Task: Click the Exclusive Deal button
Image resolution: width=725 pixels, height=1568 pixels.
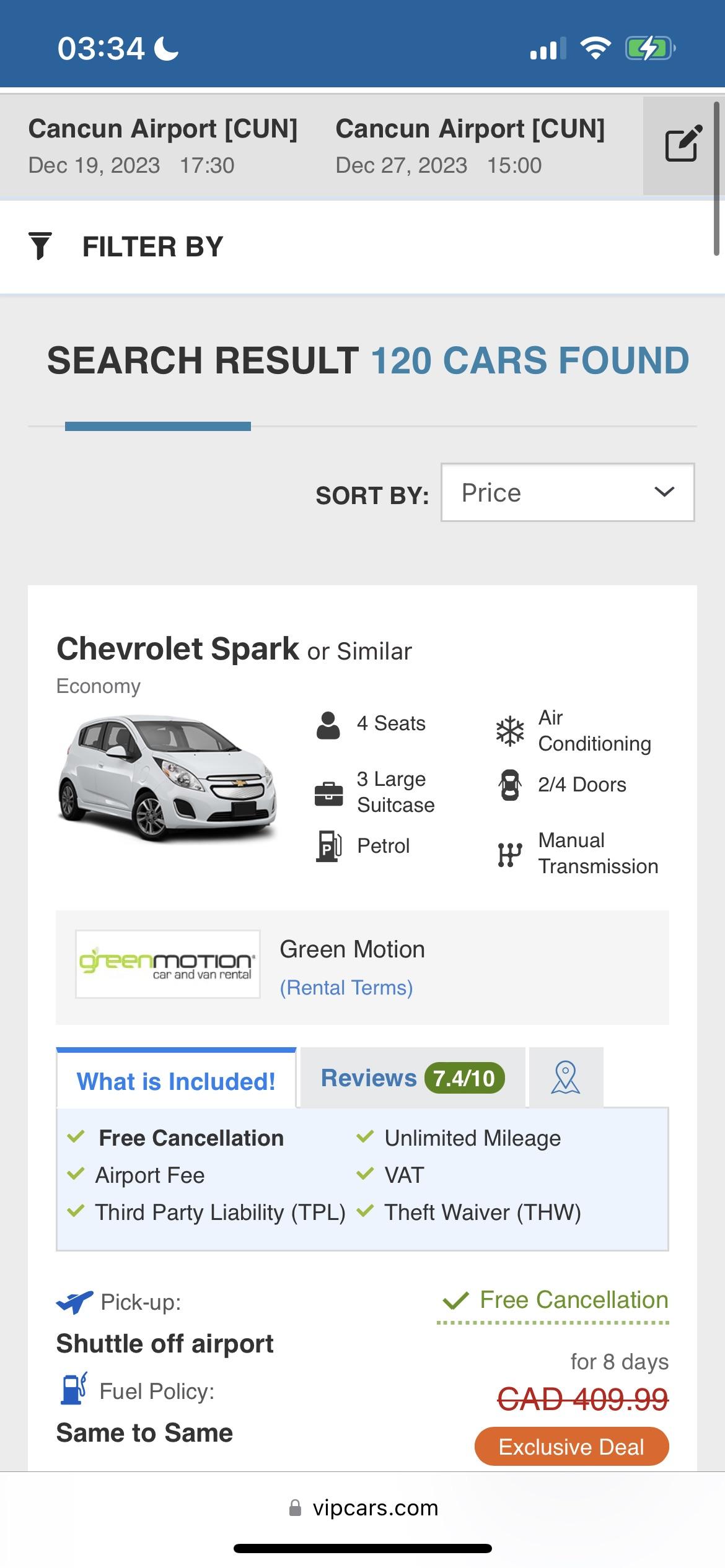Action: pos(571,1447)
